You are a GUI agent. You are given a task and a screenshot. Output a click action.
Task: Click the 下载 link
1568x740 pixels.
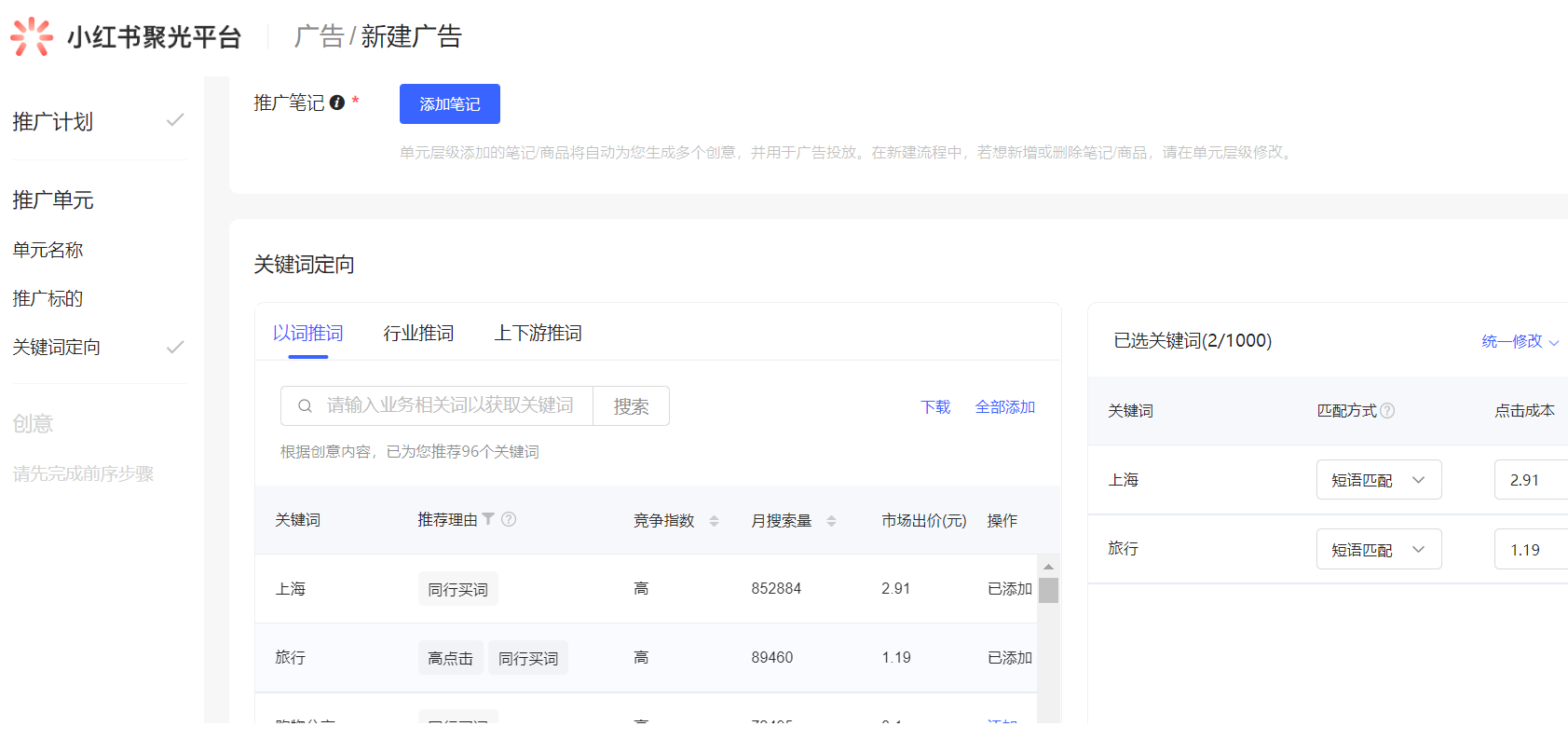click(x=935, y=406)
